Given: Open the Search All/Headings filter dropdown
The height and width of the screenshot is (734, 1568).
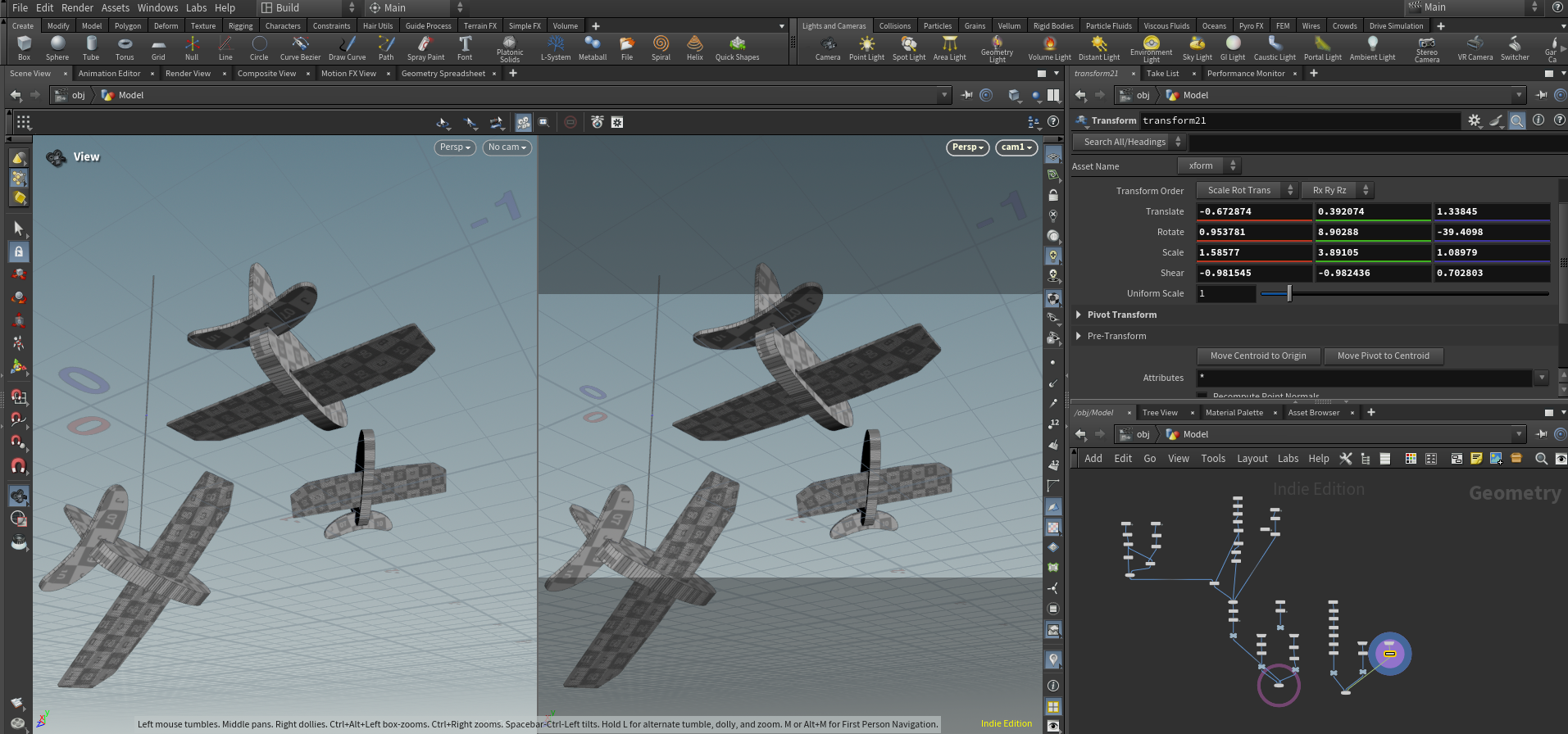Looking at the screenshot, I should coord(1129,142).
